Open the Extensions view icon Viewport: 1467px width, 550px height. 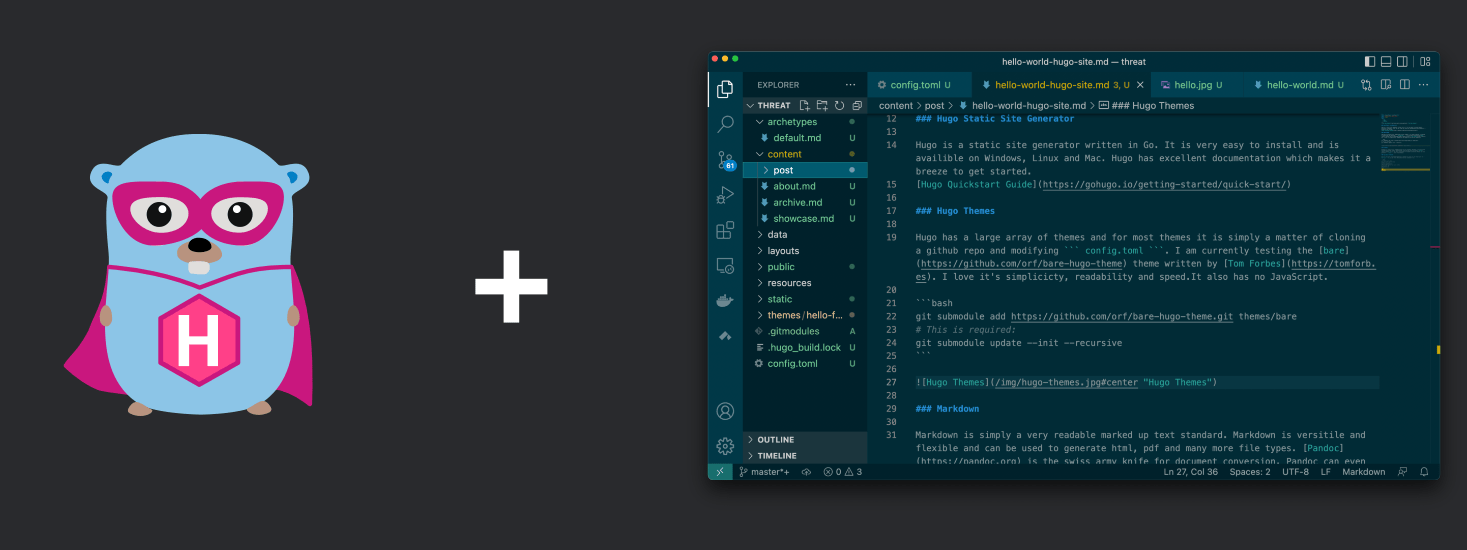pos(725,231)
